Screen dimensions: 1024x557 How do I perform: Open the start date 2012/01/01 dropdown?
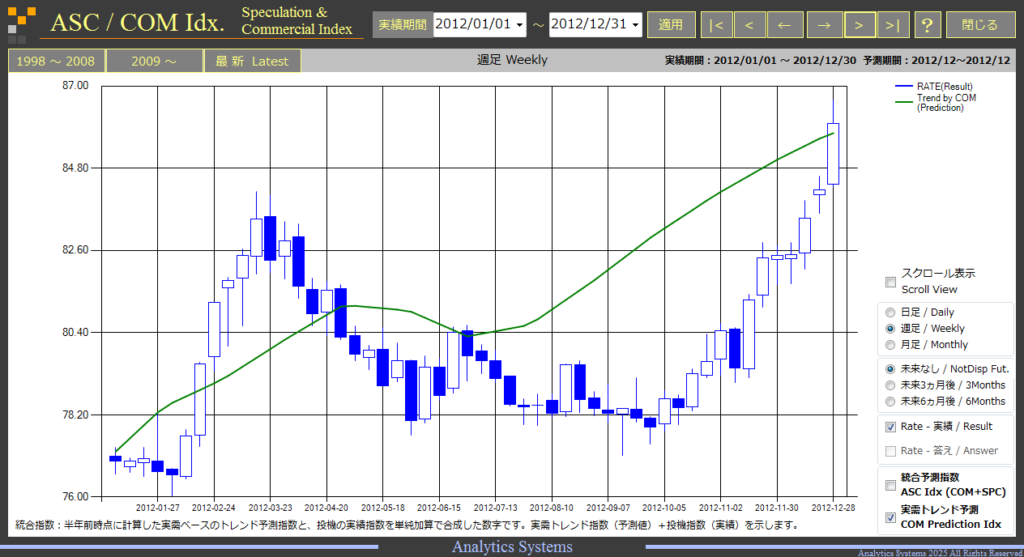tap(479, 25)
